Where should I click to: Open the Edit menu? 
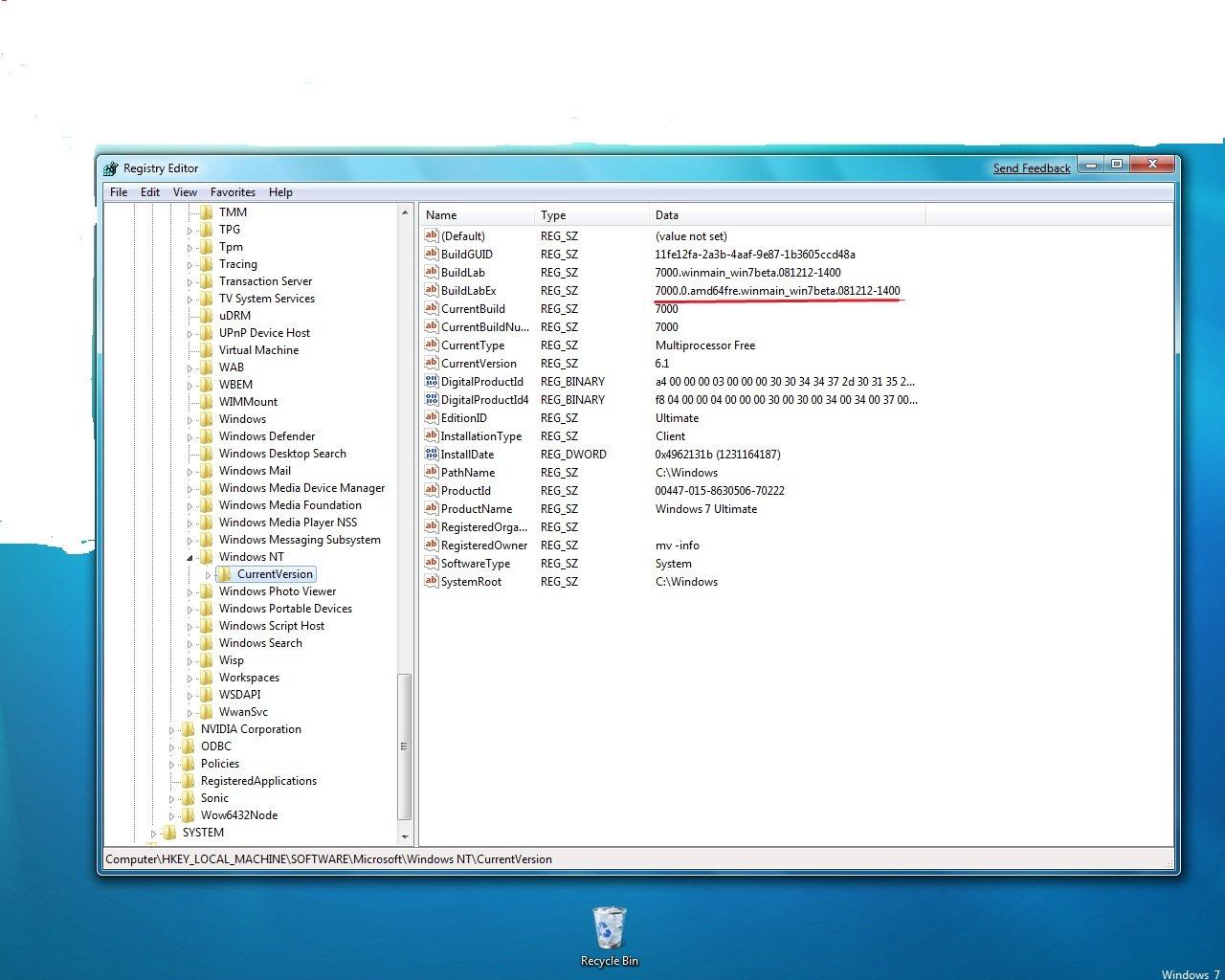pos(150,192)
